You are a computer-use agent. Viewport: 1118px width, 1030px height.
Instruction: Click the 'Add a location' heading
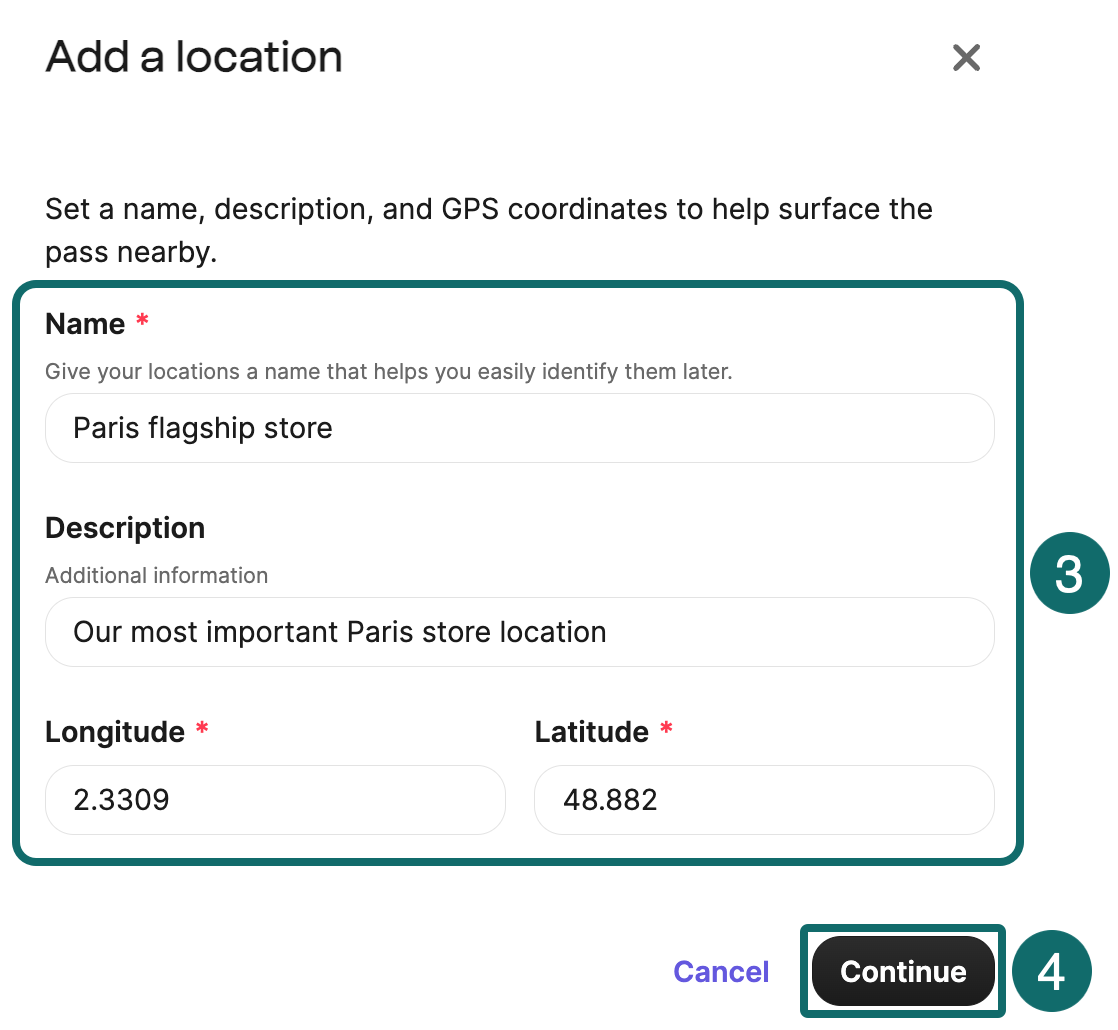(x=194, y=57)
